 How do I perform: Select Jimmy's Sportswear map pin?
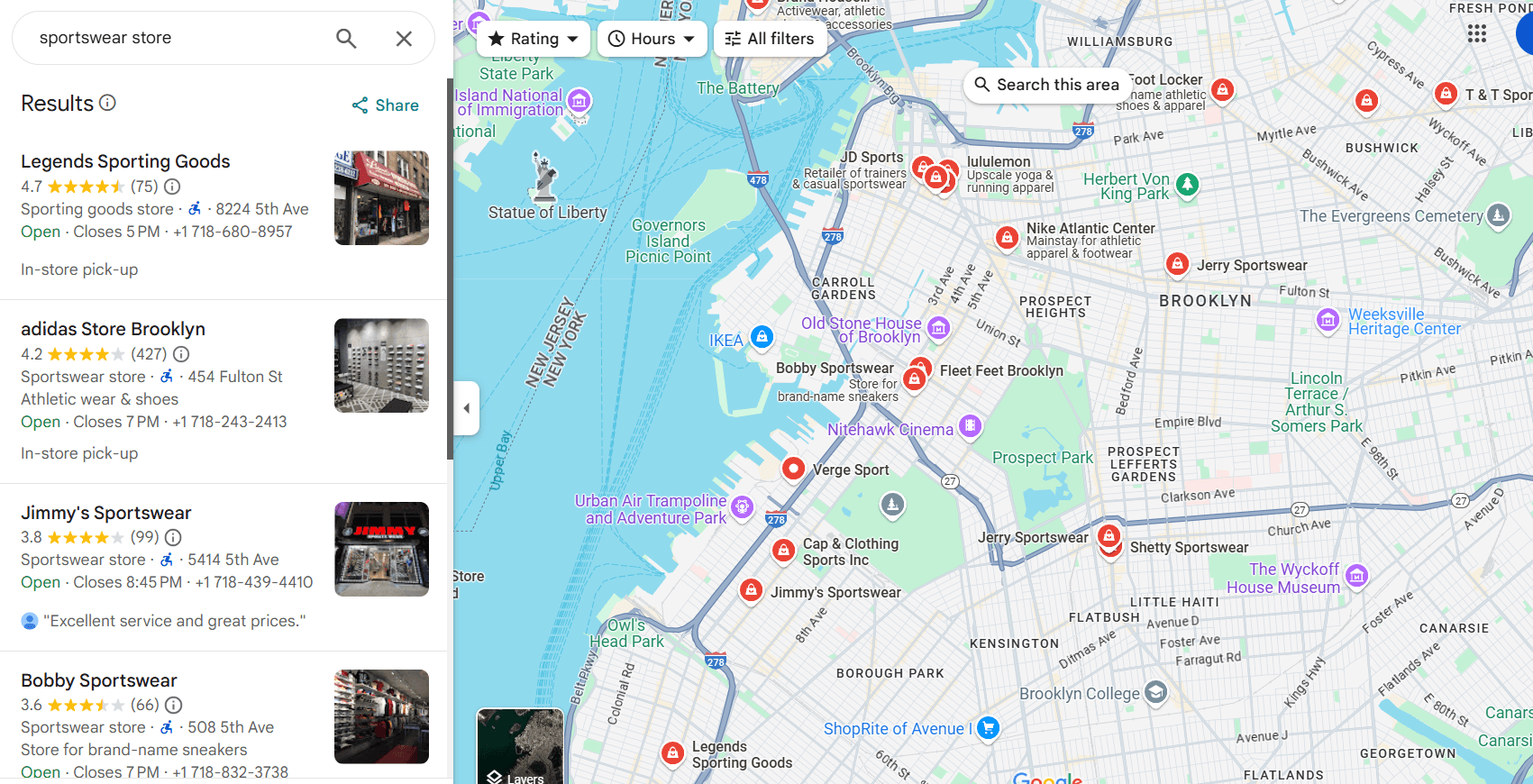[x=751, y=590]
